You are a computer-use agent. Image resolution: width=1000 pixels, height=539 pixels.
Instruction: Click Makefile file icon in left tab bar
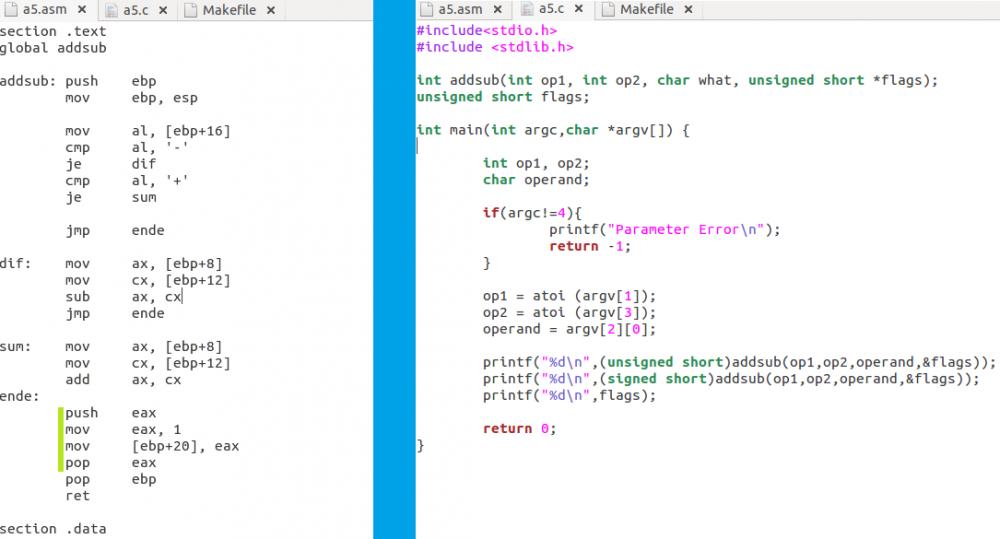point(191,10)
